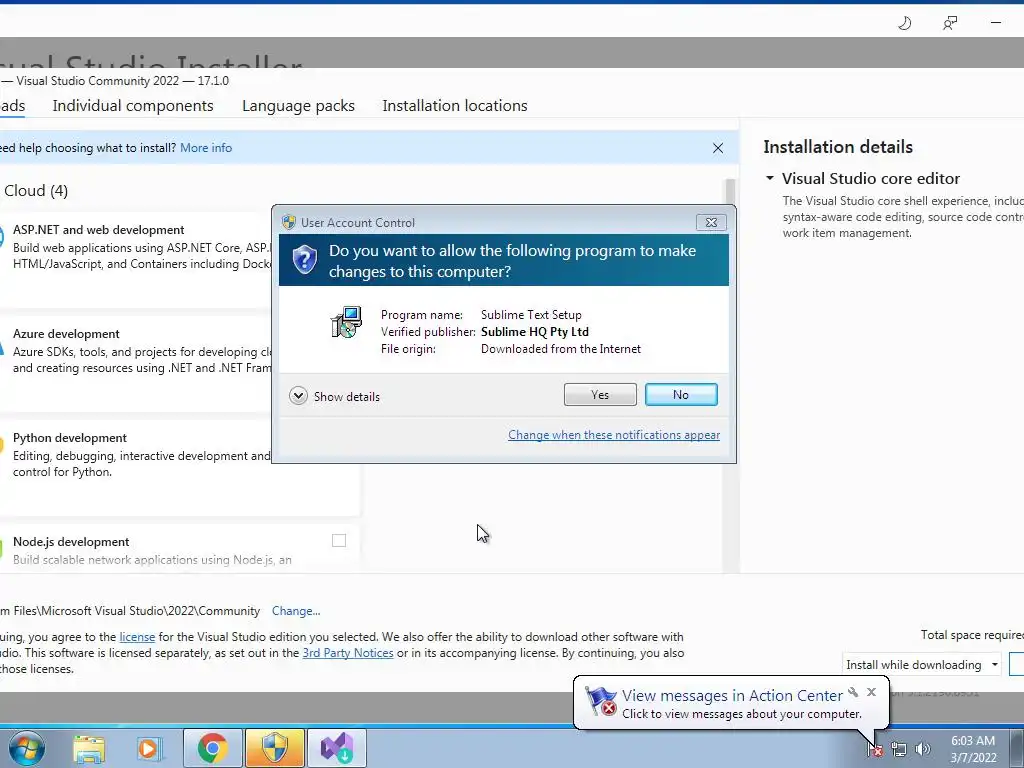Dismiss the help choosing banner

click(718, 148)
